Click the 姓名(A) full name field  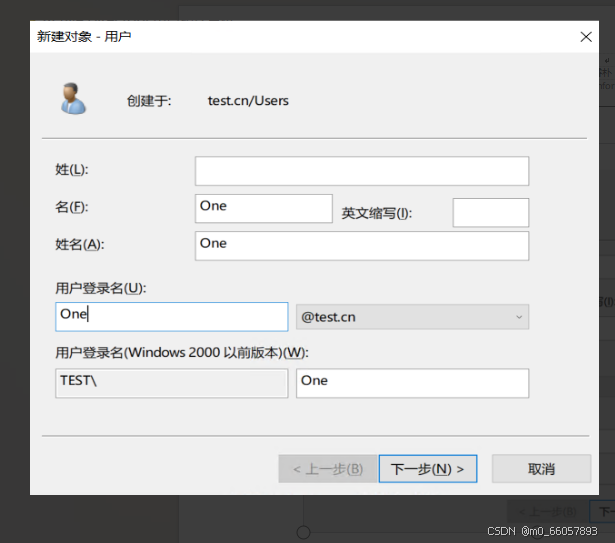(362, 246)
